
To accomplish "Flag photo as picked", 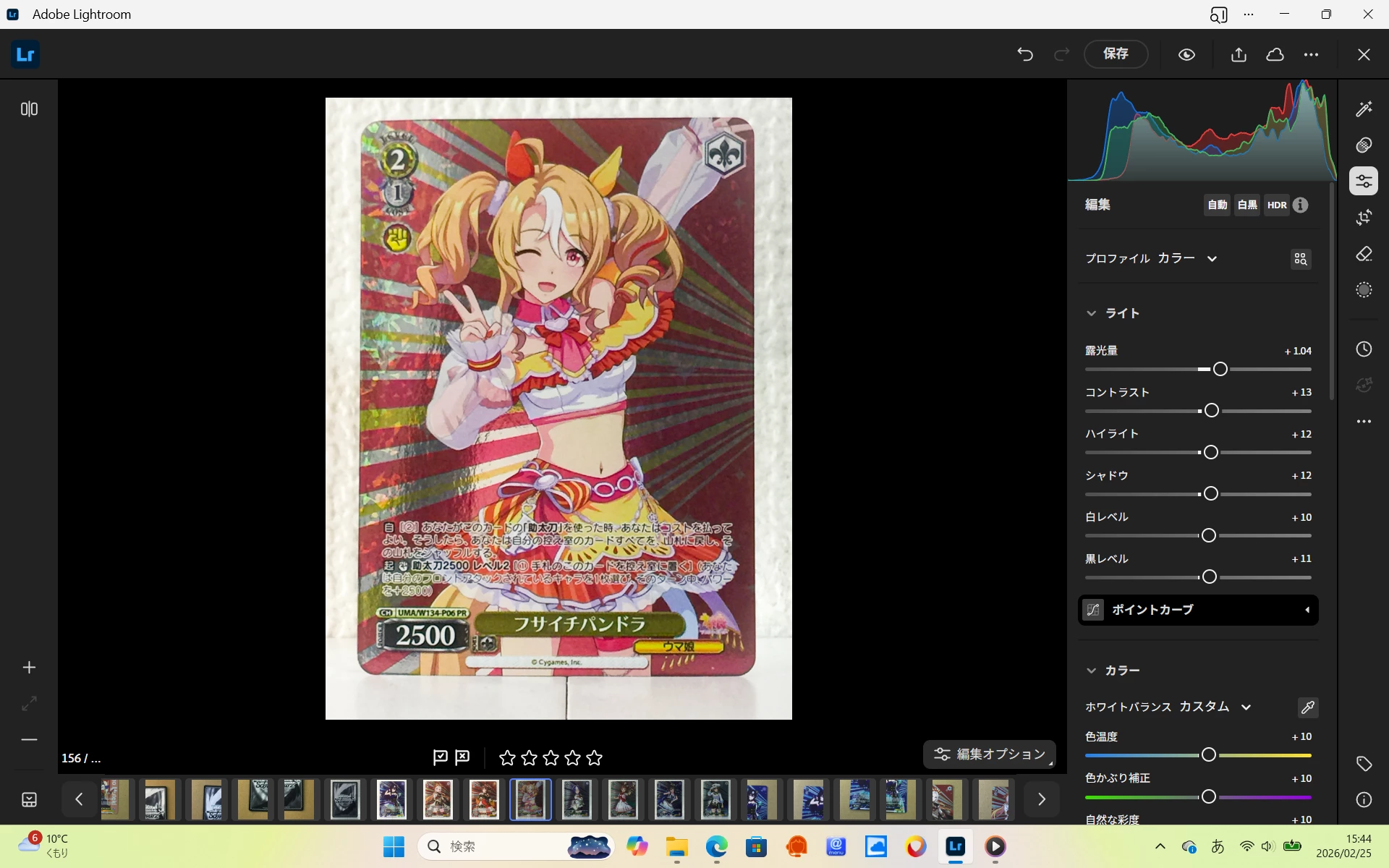I will [x=440, y=757].
